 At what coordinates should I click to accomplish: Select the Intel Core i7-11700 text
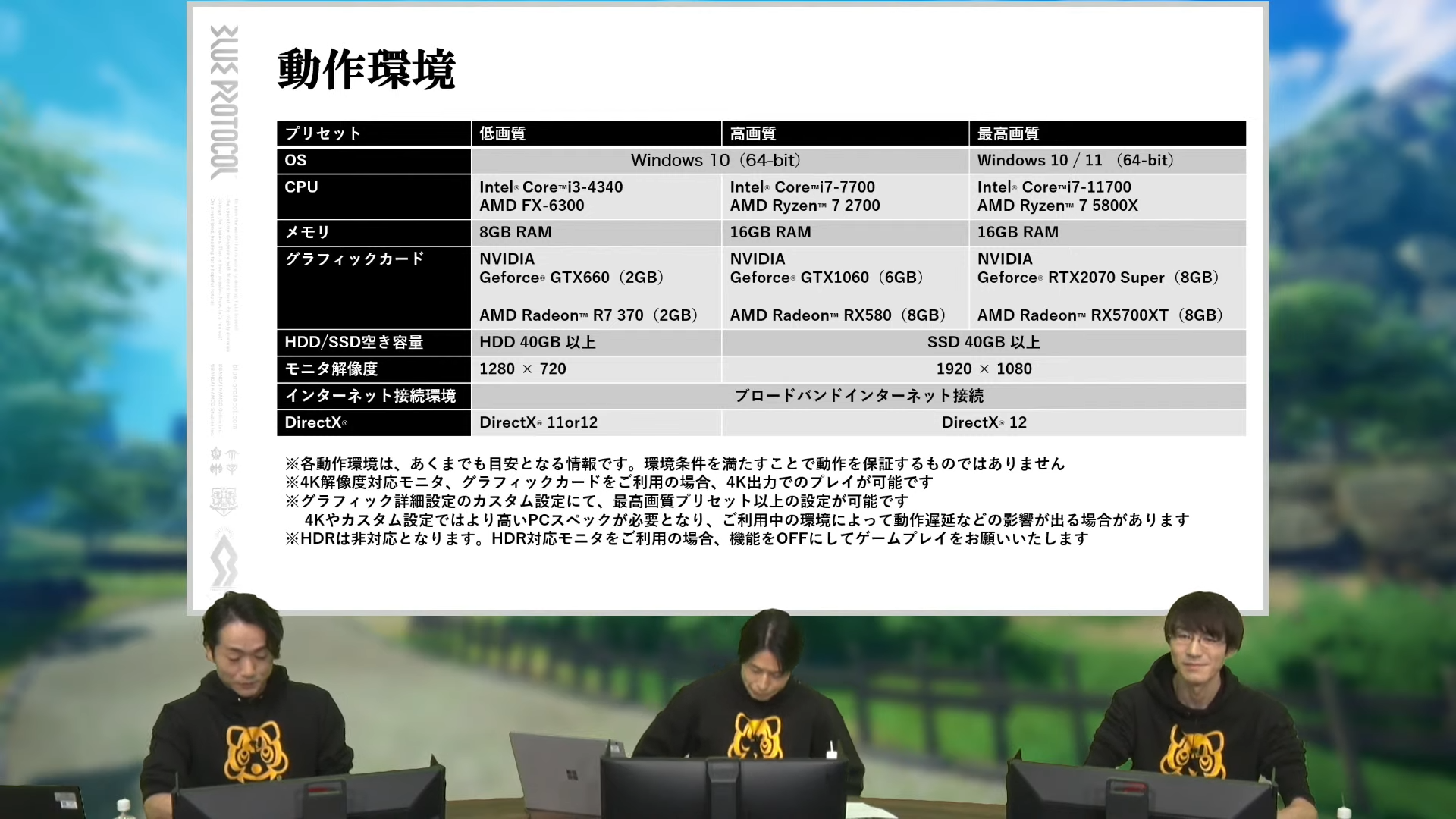point(1054,187)
